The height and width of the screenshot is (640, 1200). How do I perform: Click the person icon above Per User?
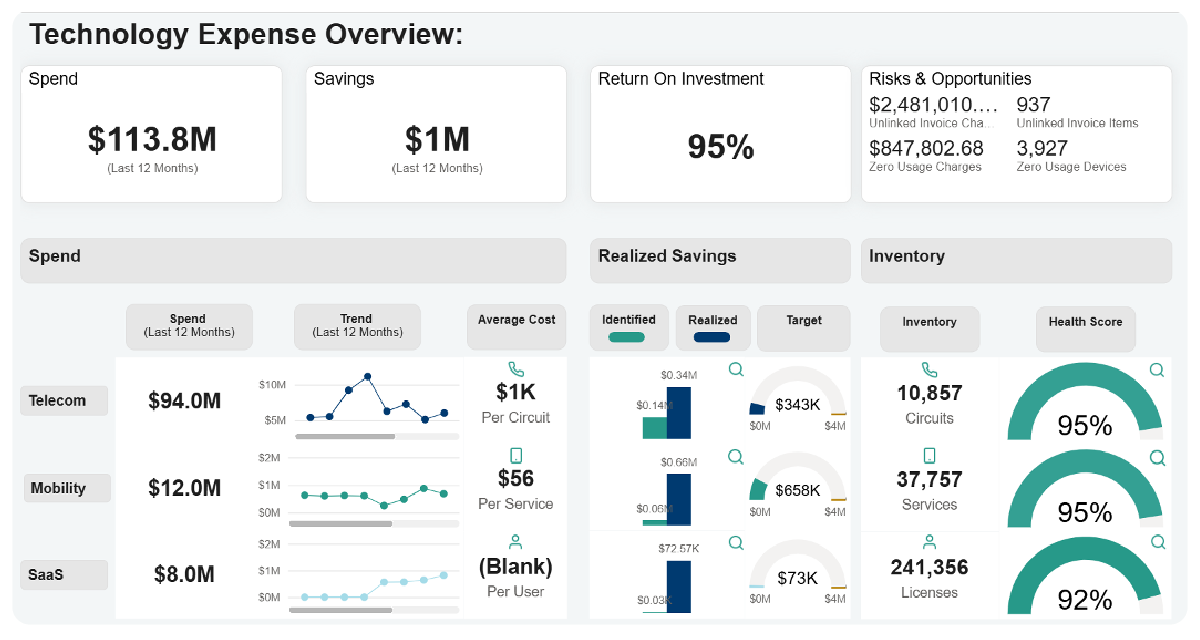pyautogui.click(x=516, y=542)
